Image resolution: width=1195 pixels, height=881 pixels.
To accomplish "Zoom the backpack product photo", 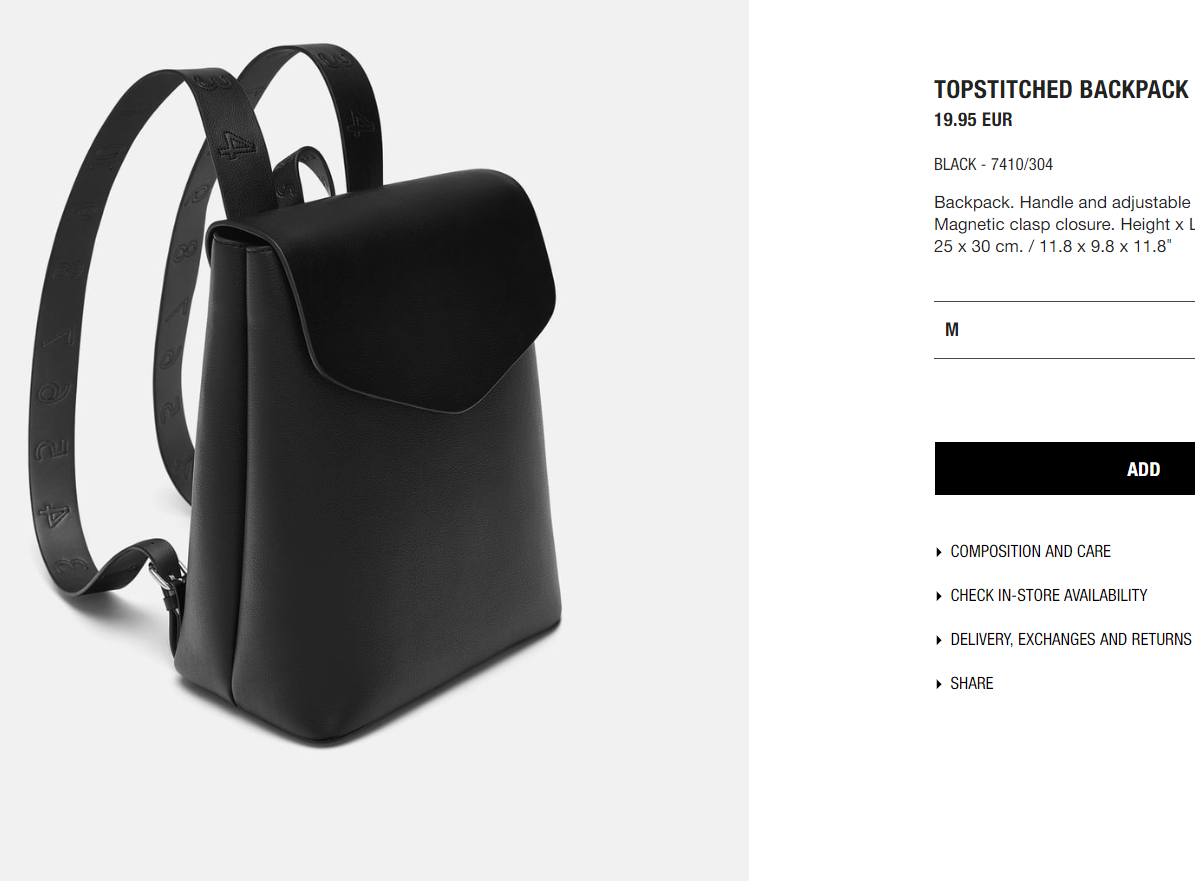I will tap(374, 440).
